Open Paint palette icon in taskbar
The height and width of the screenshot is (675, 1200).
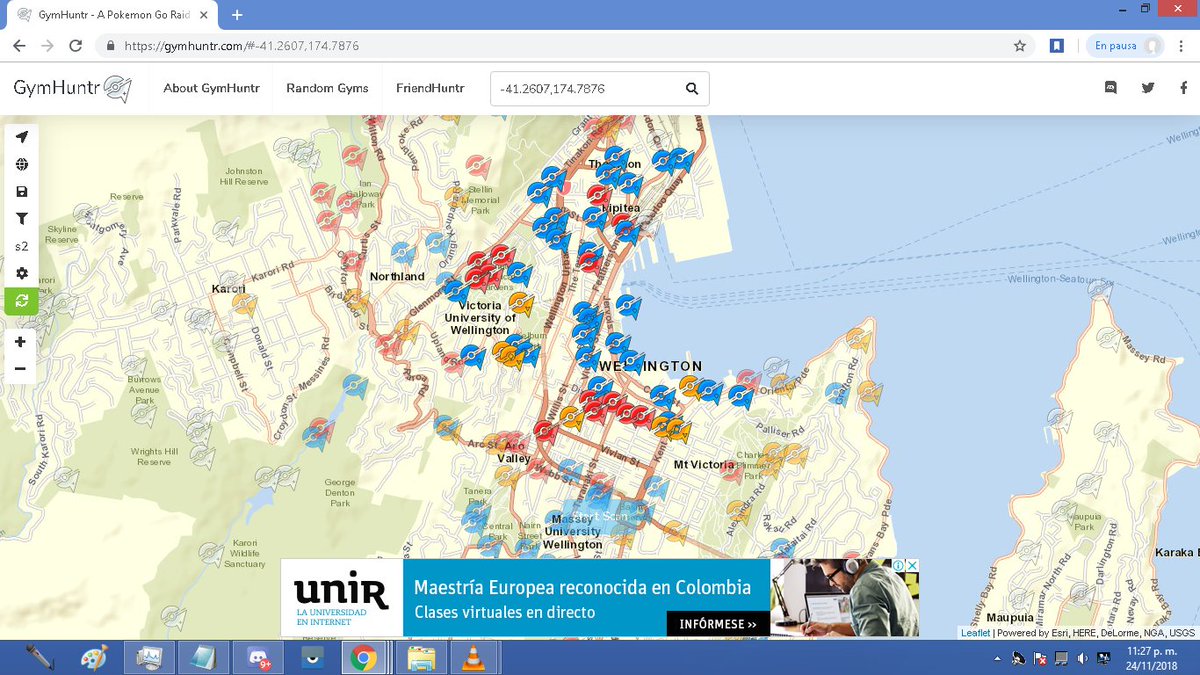93,658
